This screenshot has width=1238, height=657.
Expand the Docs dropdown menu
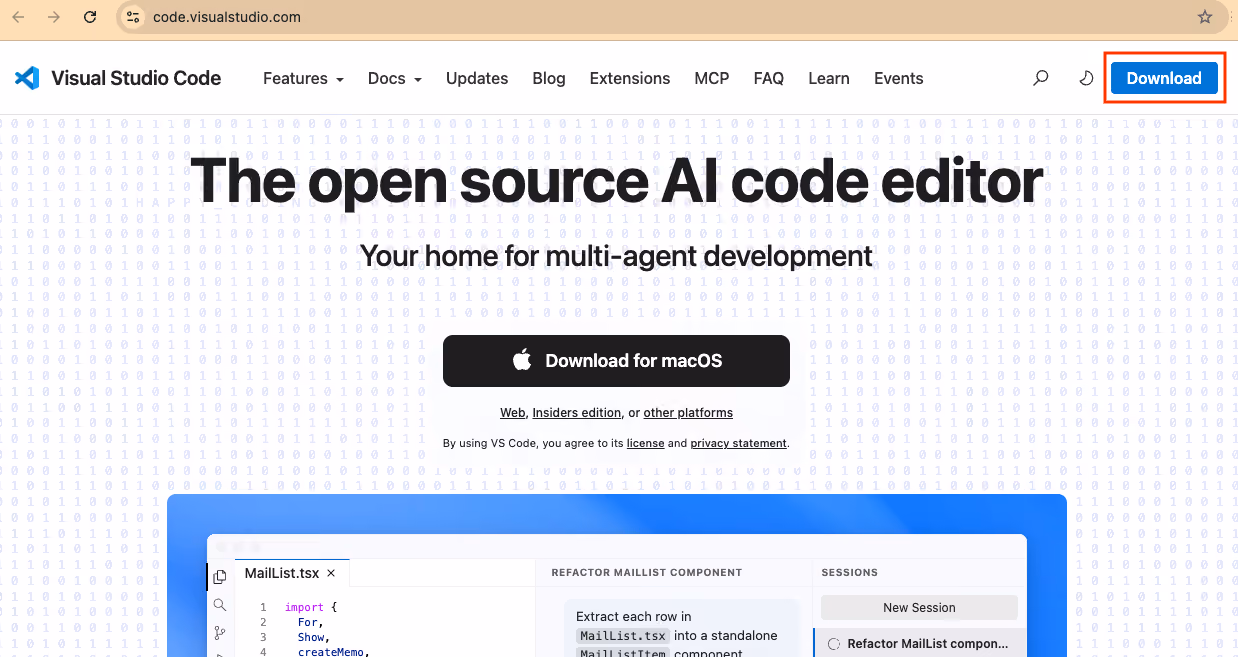click(395, 78)
